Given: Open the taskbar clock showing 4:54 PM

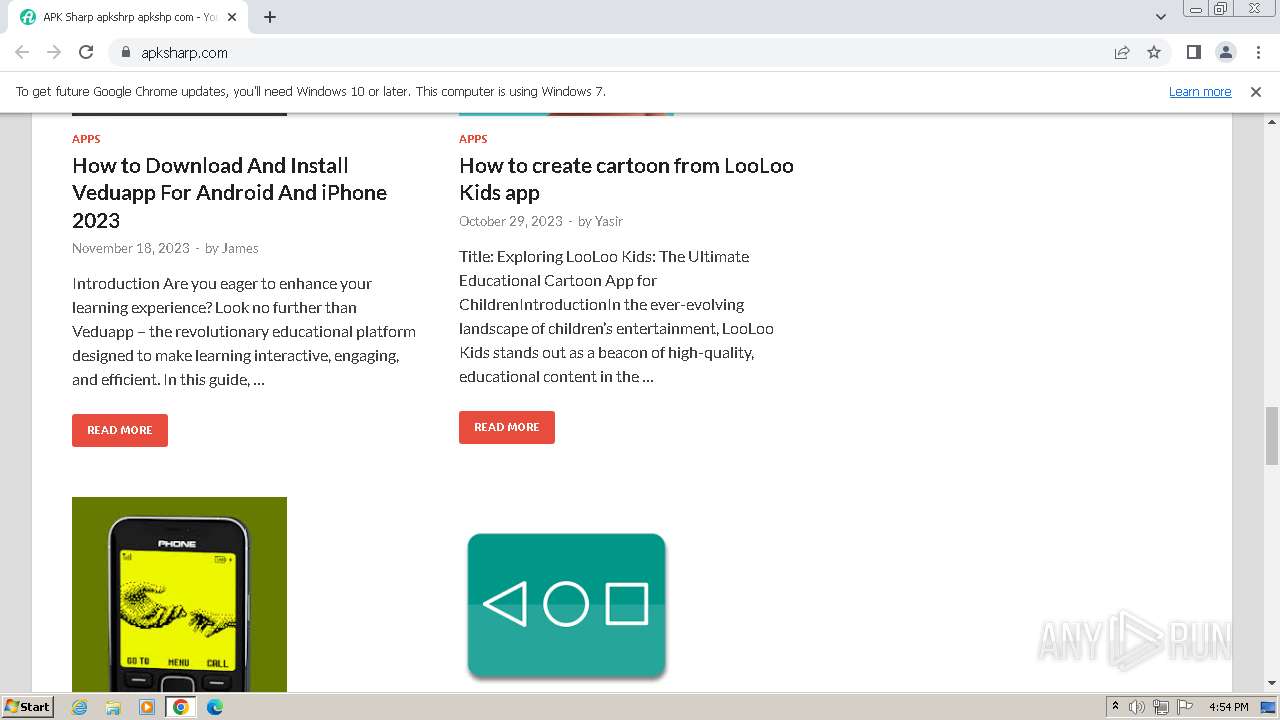Looking at the screenshot, I should (x=1228, y=707).
